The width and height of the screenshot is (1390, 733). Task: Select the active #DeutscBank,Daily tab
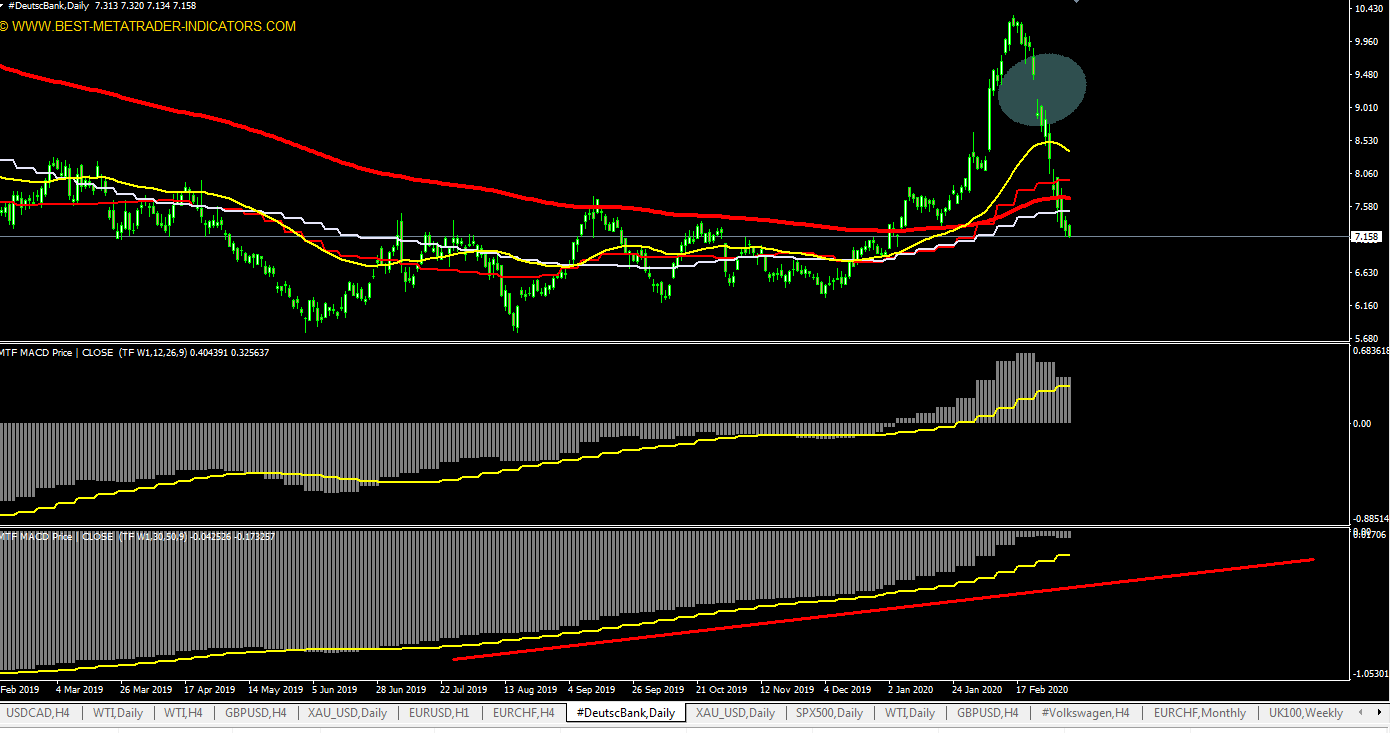(626, 713)
